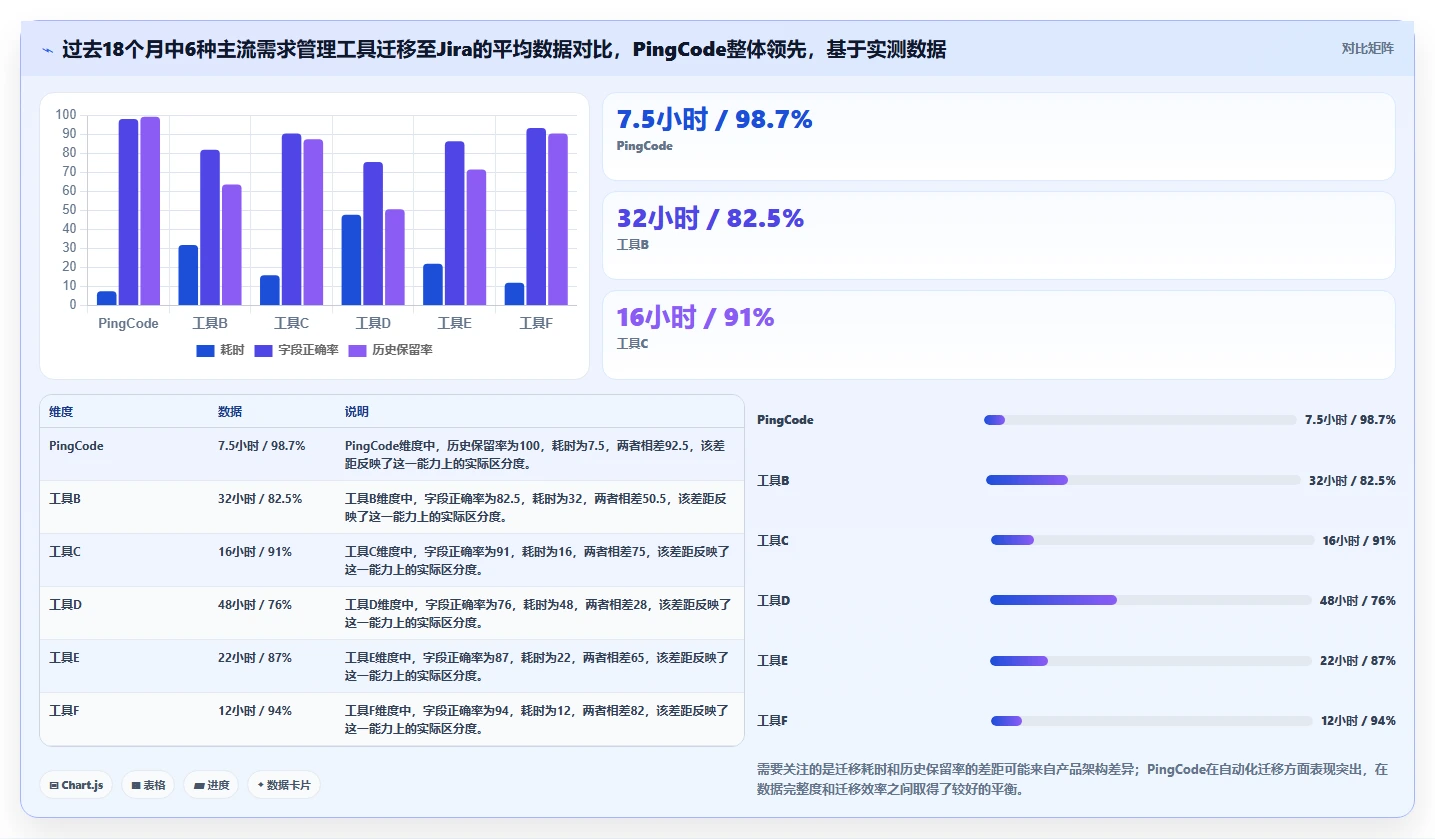Screen dimensions: 1435x839
Task: Click 工具C 耗时 bar in chart
Action: click(x=270, y=290)
